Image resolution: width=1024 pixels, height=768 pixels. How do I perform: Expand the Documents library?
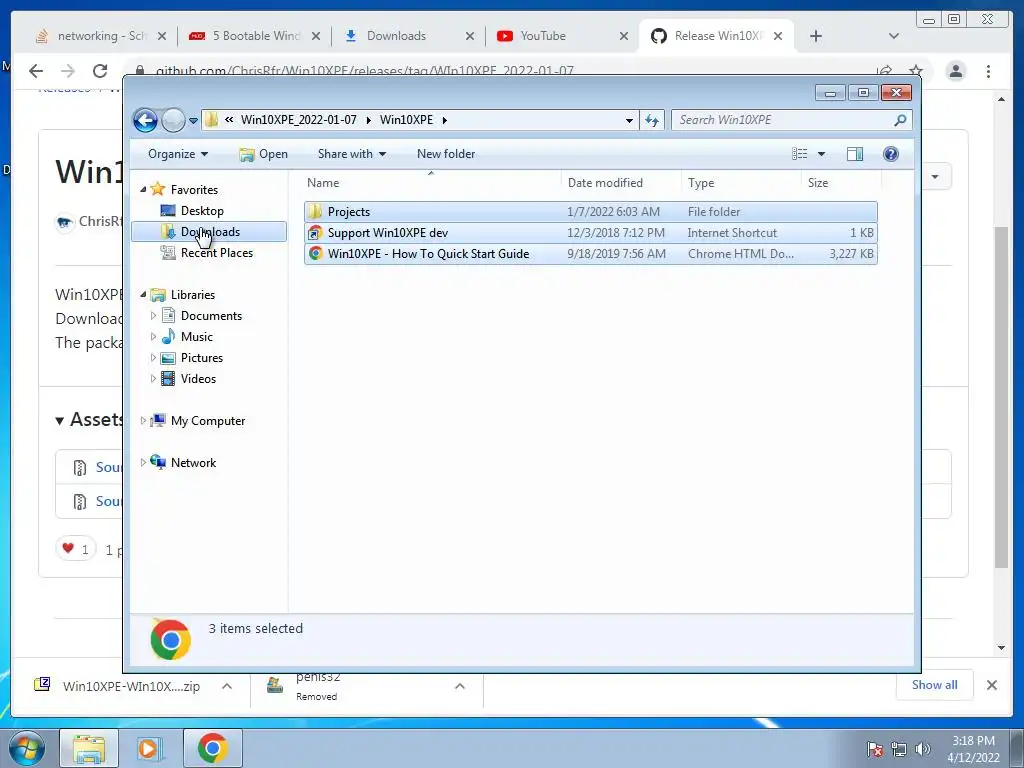coord(153,315)
